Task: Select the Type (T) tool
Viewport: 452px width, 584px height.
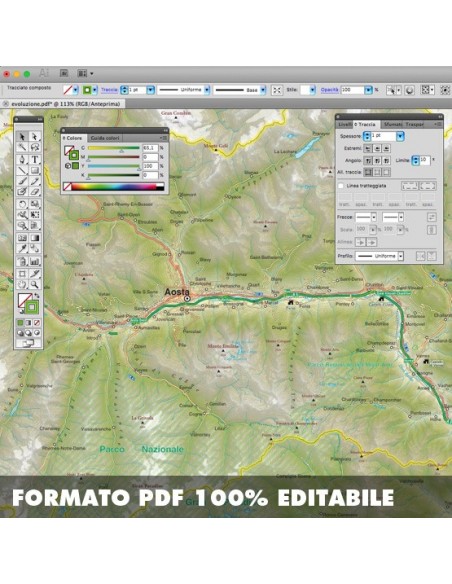Action: tap(35, 159)
